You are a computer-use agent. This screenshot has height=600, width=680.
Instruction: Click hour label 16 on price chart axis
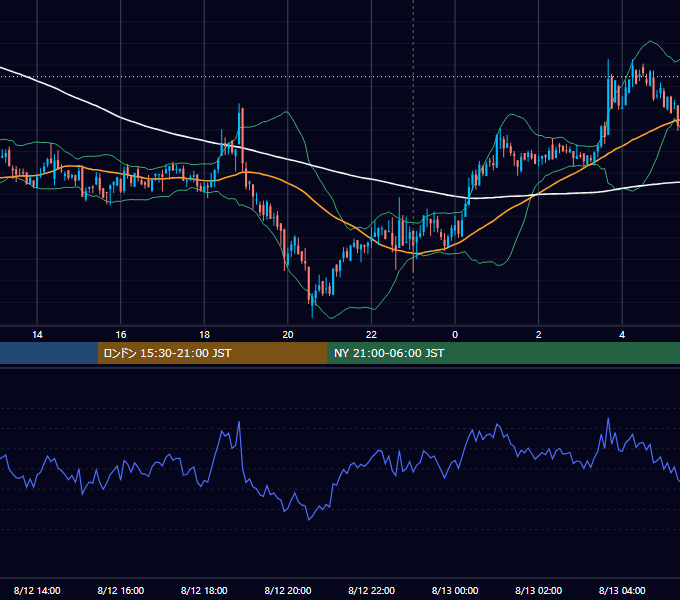(x=121, y=335)
